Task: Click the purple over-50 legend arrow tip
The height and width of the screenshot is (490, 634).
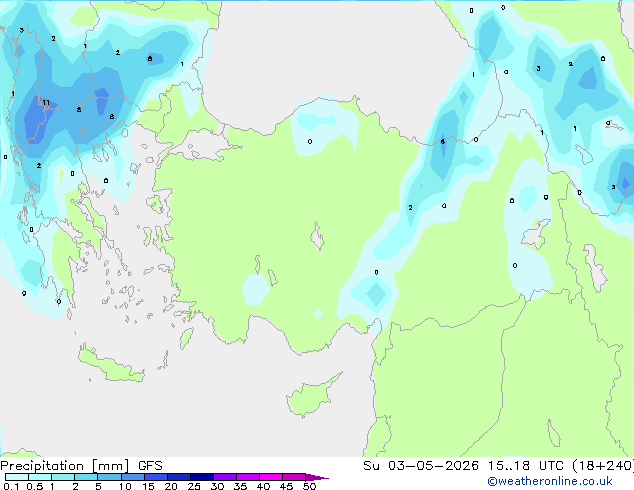Action: click(317, 477)
